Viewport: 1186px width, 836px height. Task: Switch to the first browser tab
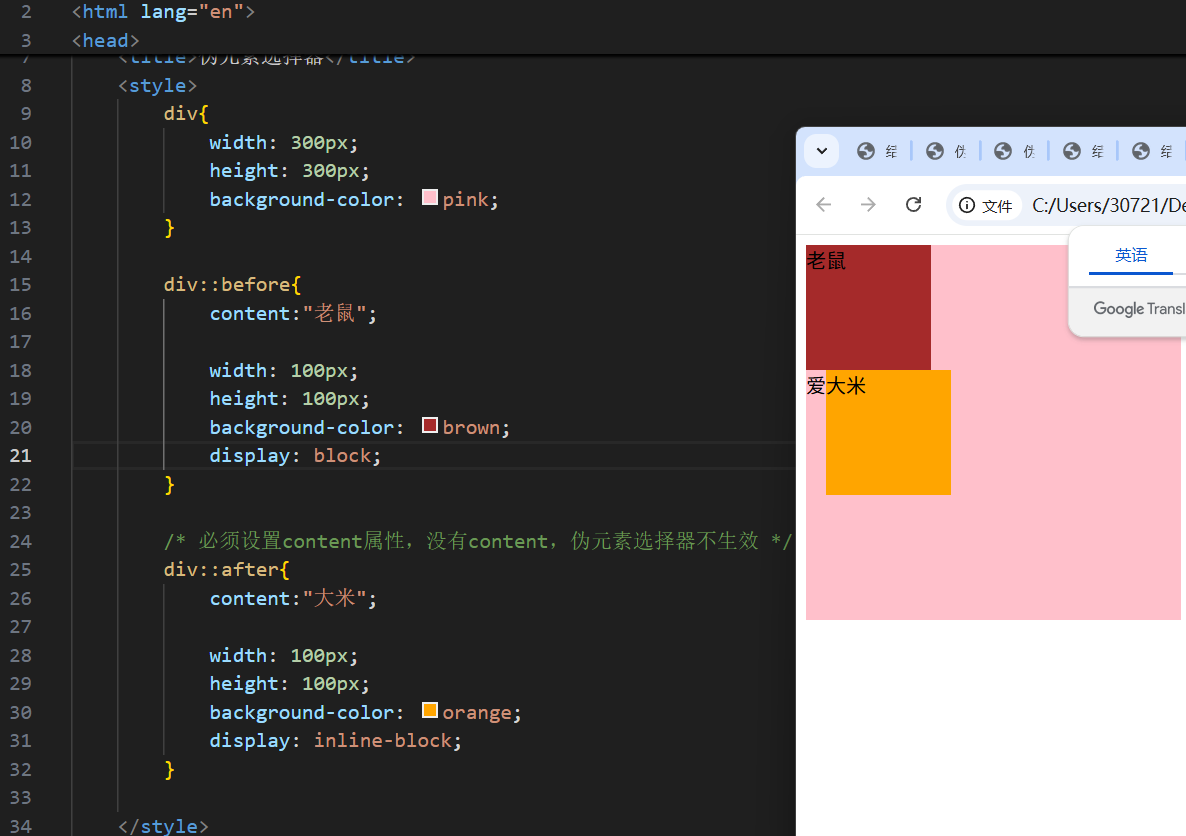coord(877,151)
